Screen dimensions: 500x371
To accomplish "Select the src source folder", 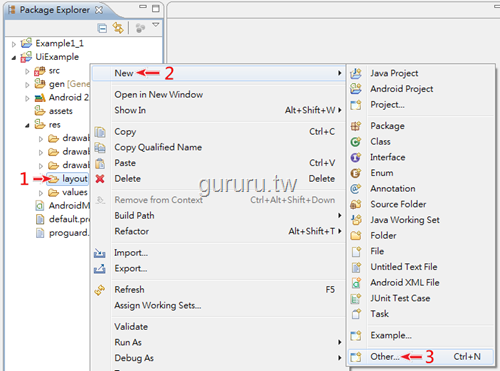I will point(54,71).
